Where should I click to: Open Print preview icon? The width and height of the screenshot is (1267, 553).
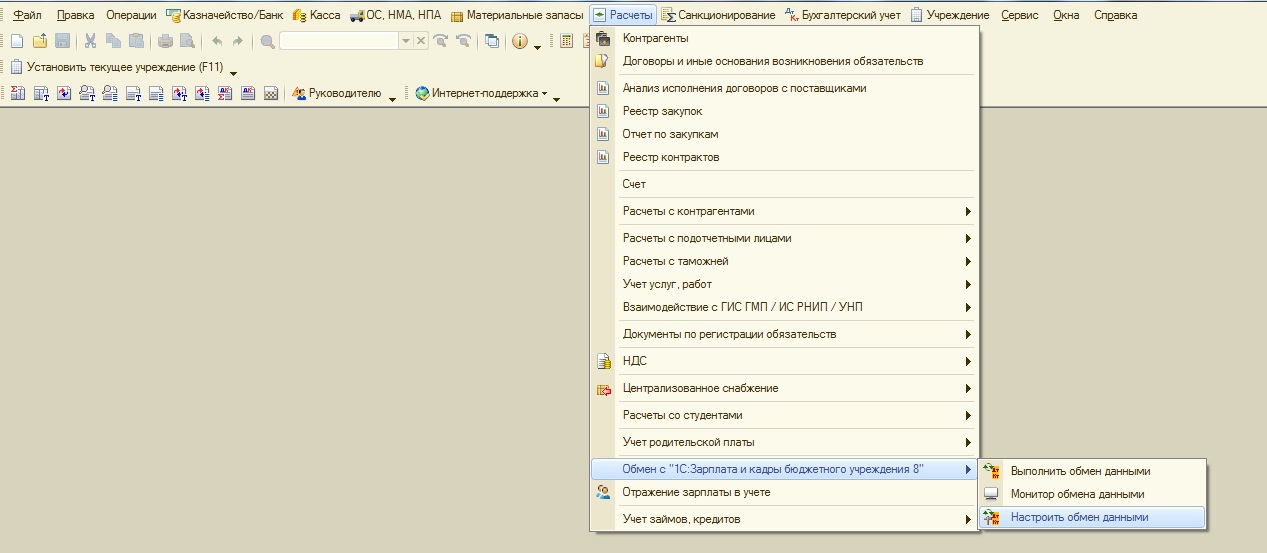point(187,41)
